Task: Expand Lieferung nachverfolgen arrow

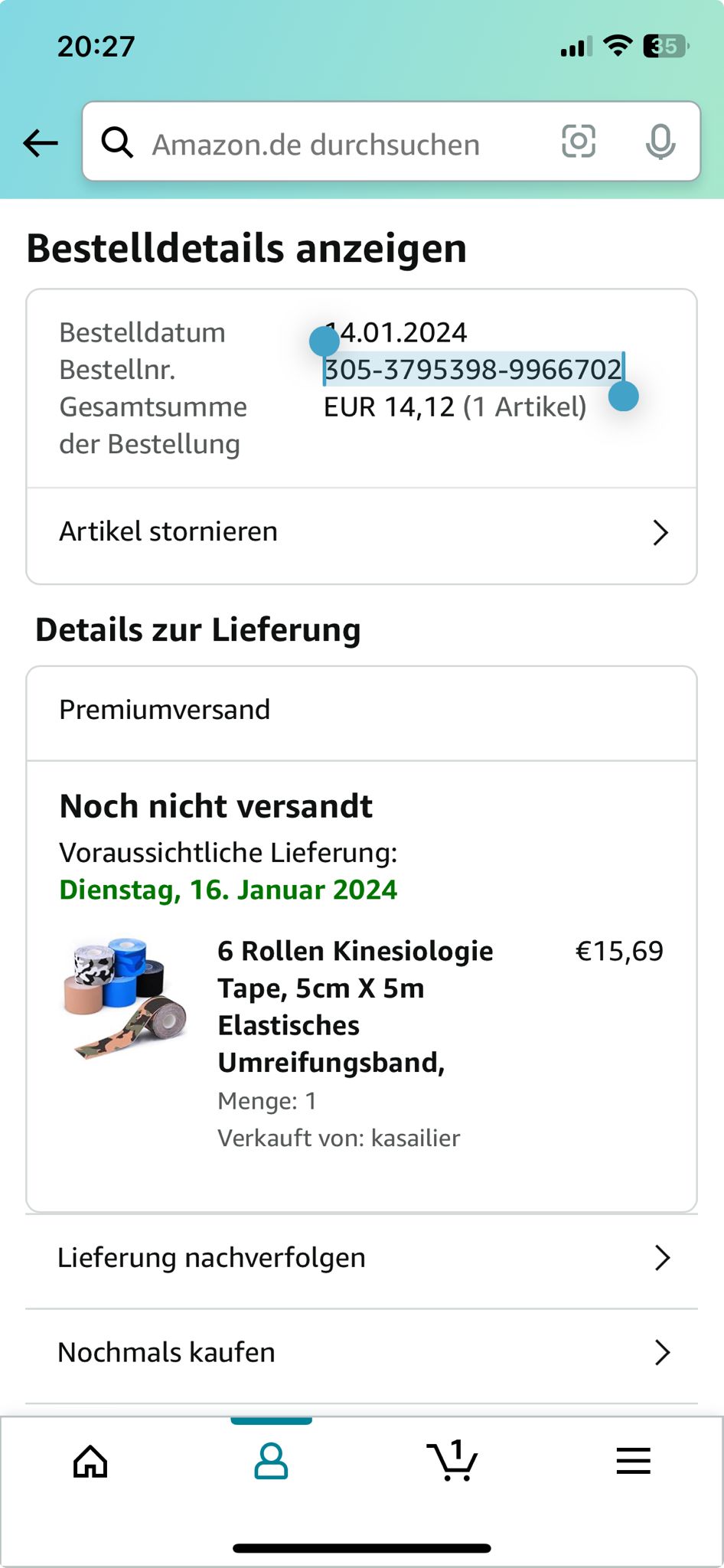Action: coord(662,1258)
